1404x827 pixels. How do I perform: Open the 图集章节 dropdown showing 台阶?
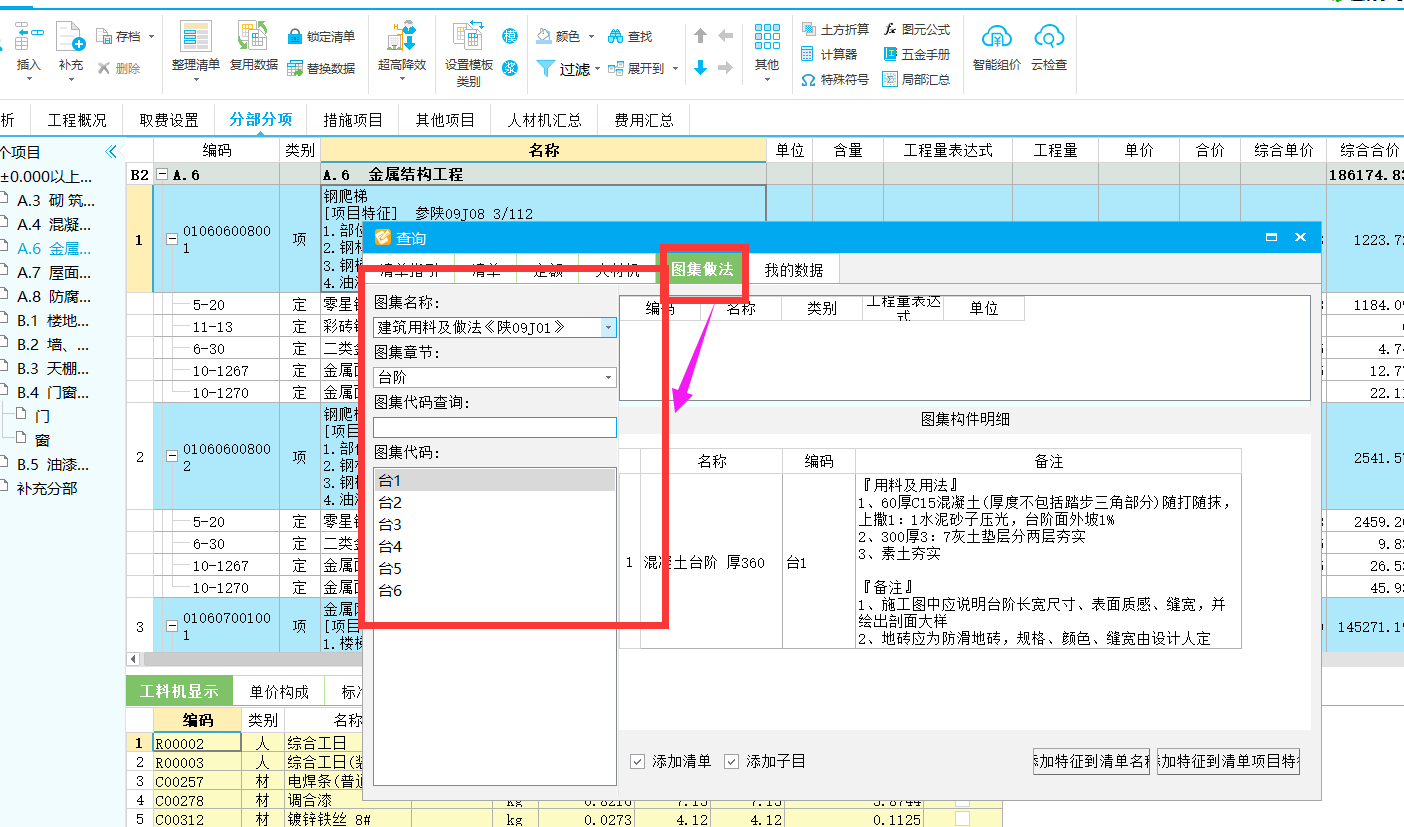608,377
